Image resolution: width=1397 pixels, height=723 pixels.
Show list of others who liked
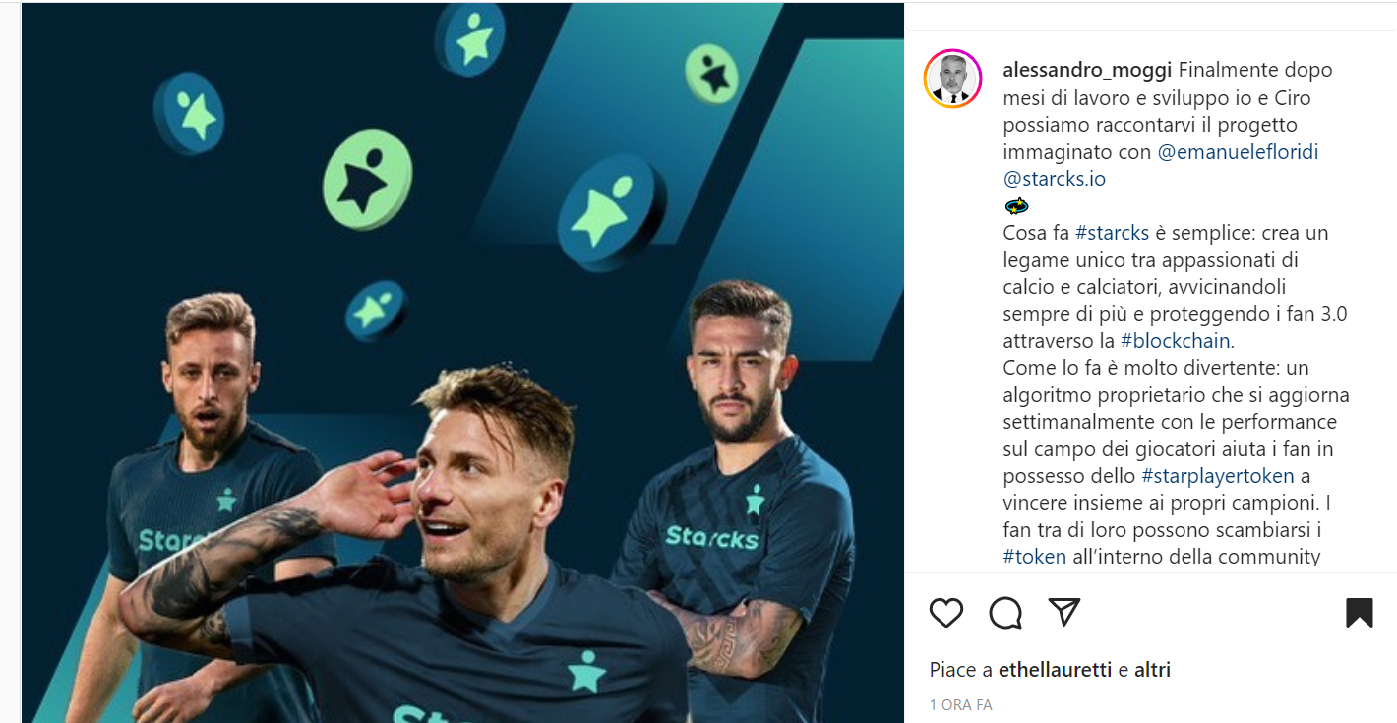[x=1152, y=670]
